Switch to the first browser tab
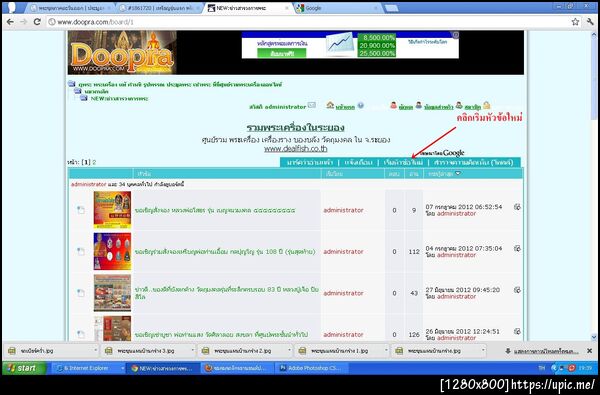600x395 pixels. (70, 8)
